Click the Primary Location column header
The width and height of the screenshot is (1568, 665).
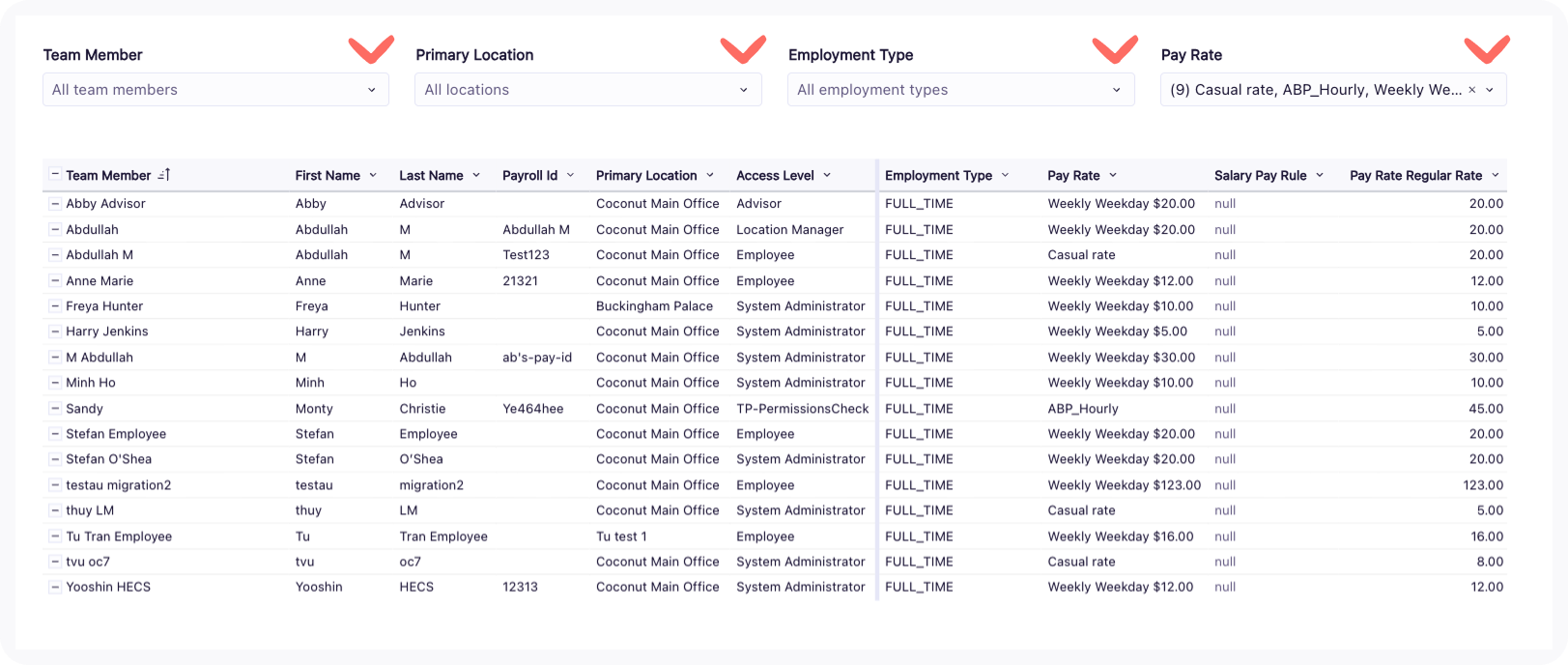coord(645,176)
